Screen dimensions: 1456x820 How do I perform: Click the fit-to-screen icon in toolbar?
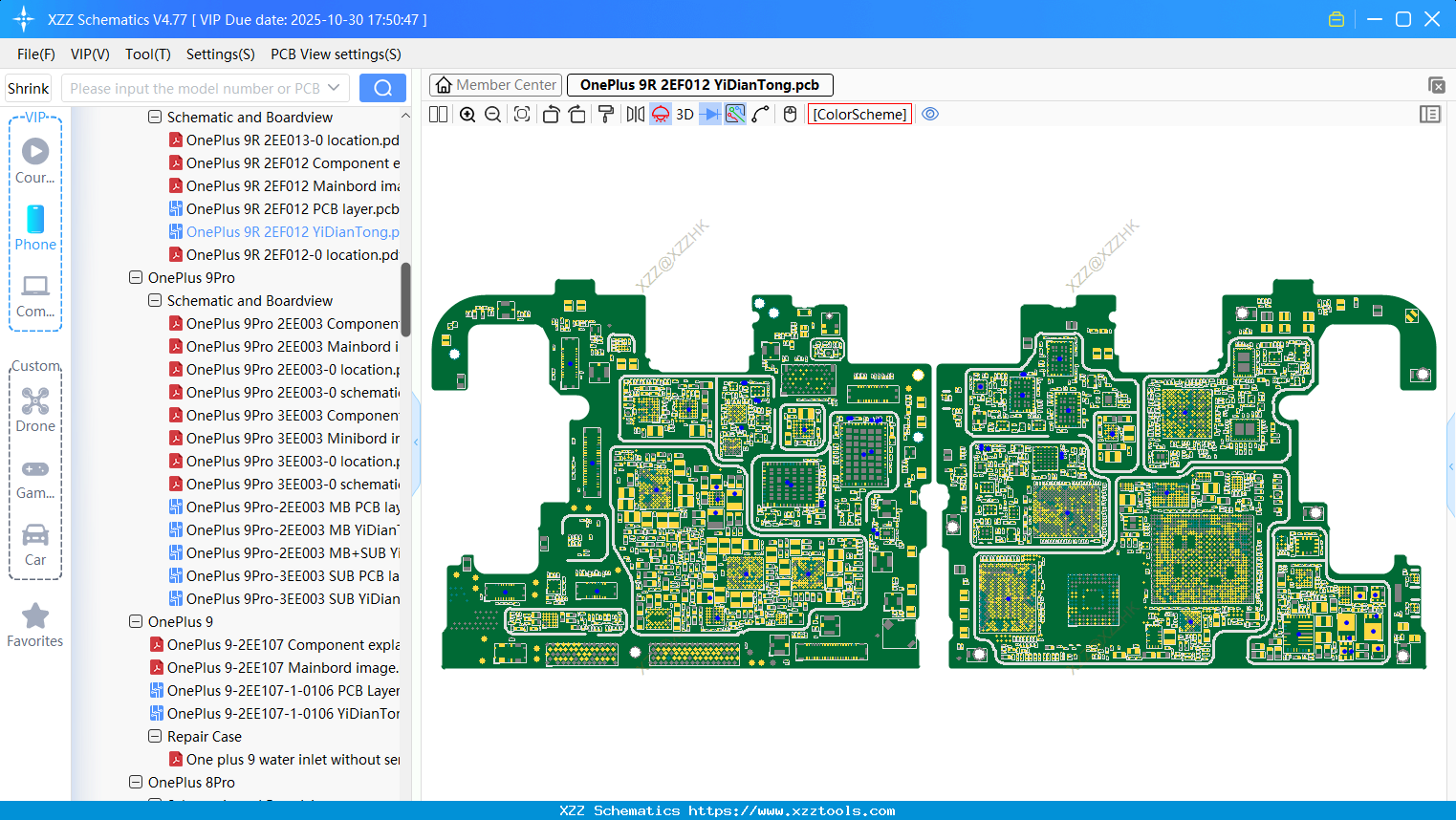click(522, 115)
